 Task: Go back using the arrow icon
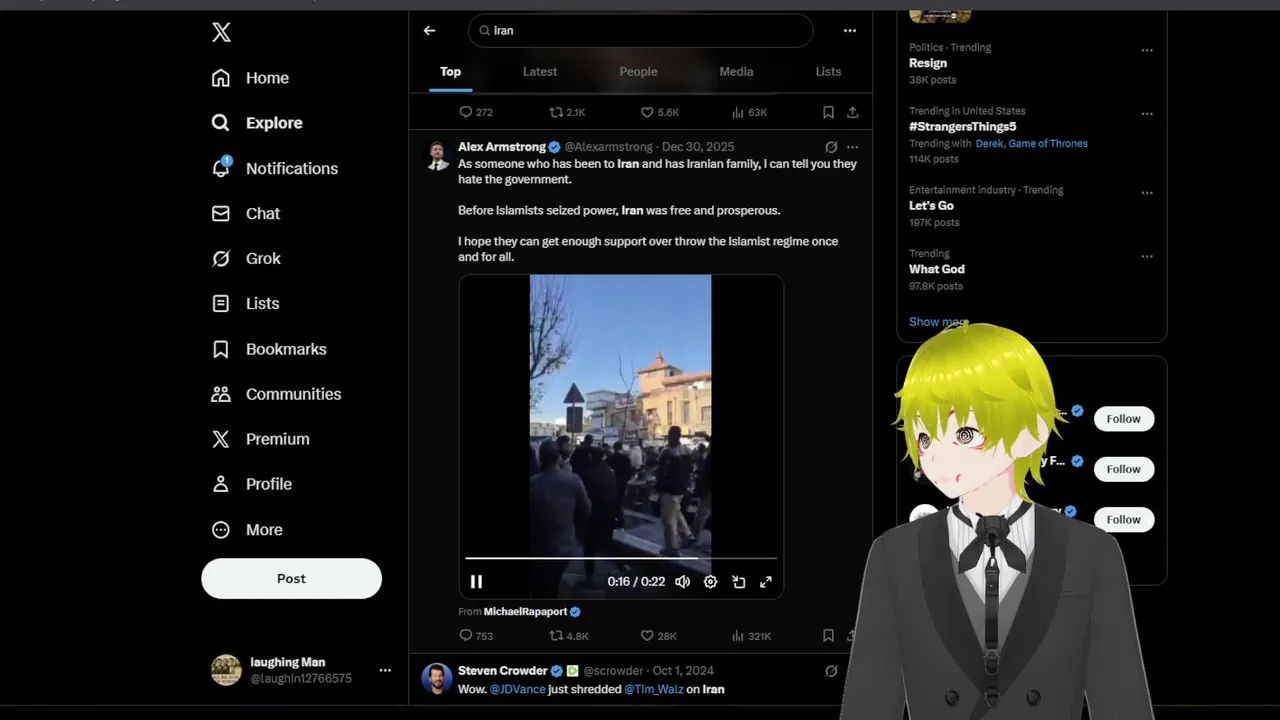point(429,31)
